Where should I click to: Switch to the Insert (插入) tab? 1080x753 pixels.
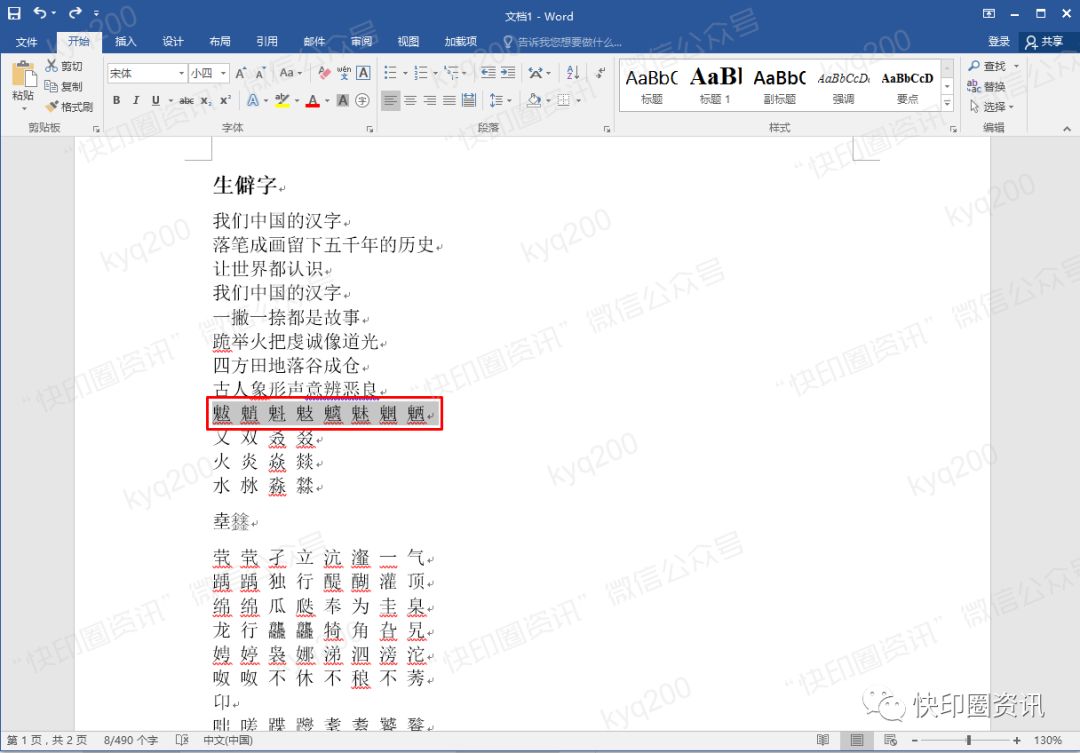[x=125, y=41]
